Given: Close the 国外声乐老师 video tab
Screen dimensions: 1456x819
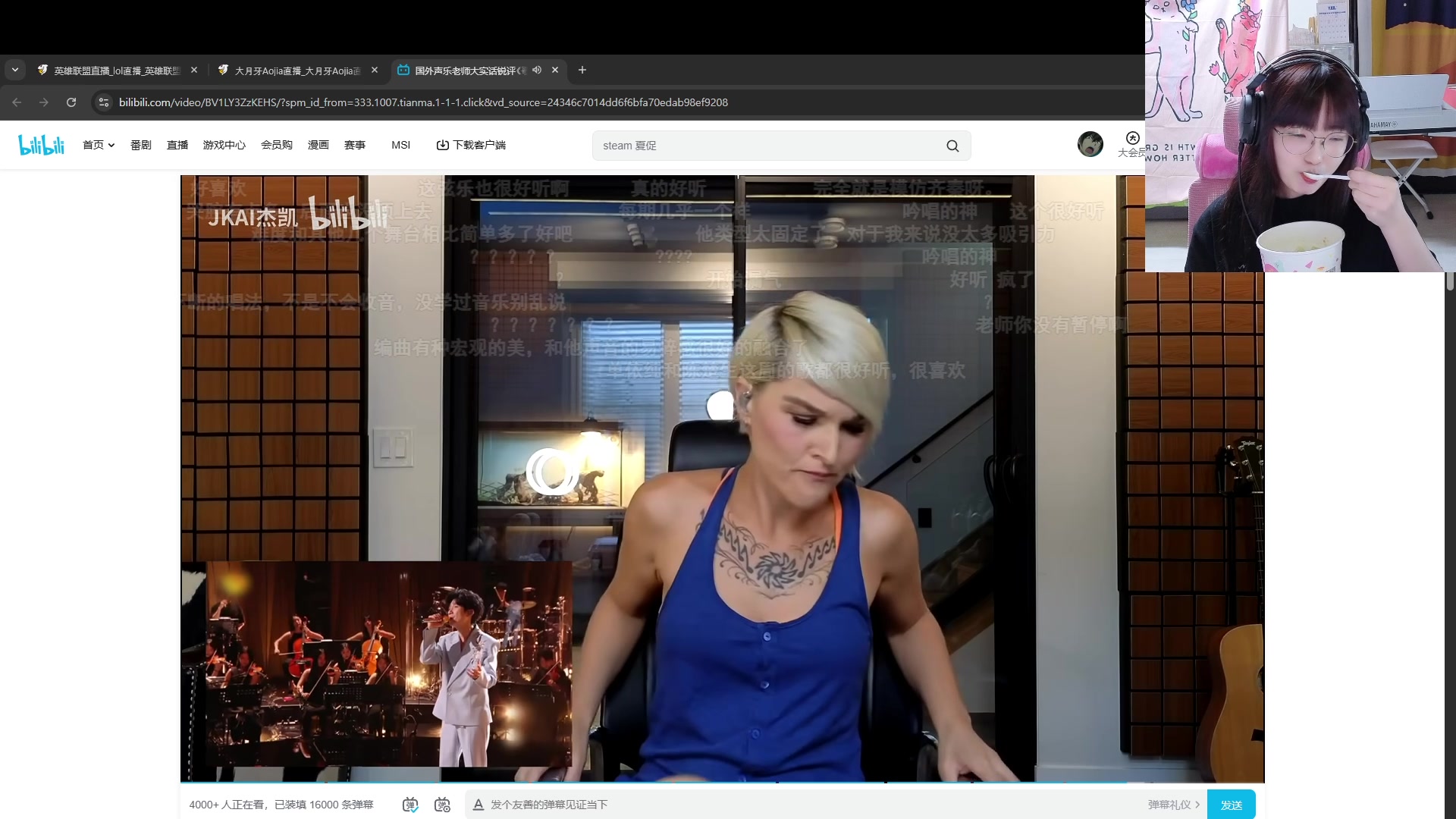Looking at the screenshot, I should click(555, 70).
